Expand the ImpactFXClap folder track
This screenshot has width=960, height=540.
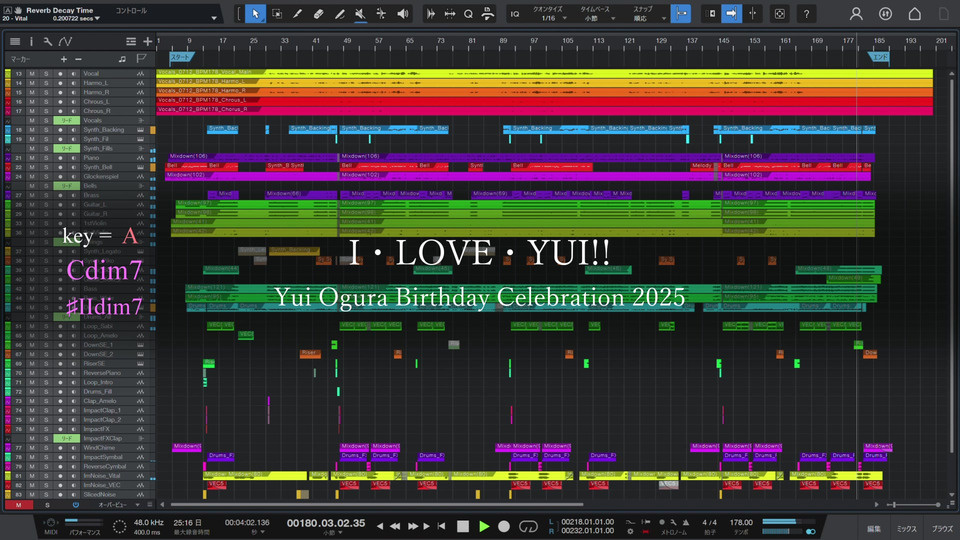pos(141,438)
